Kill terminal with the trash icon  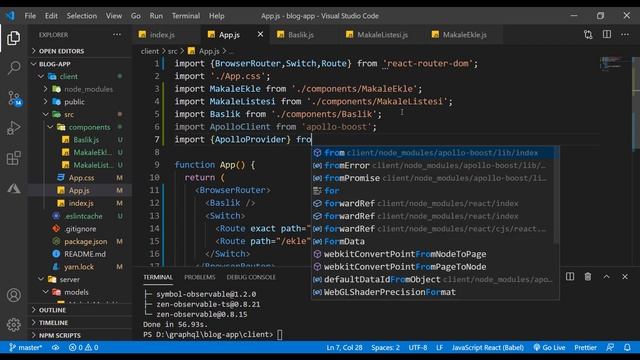(588, 277)
